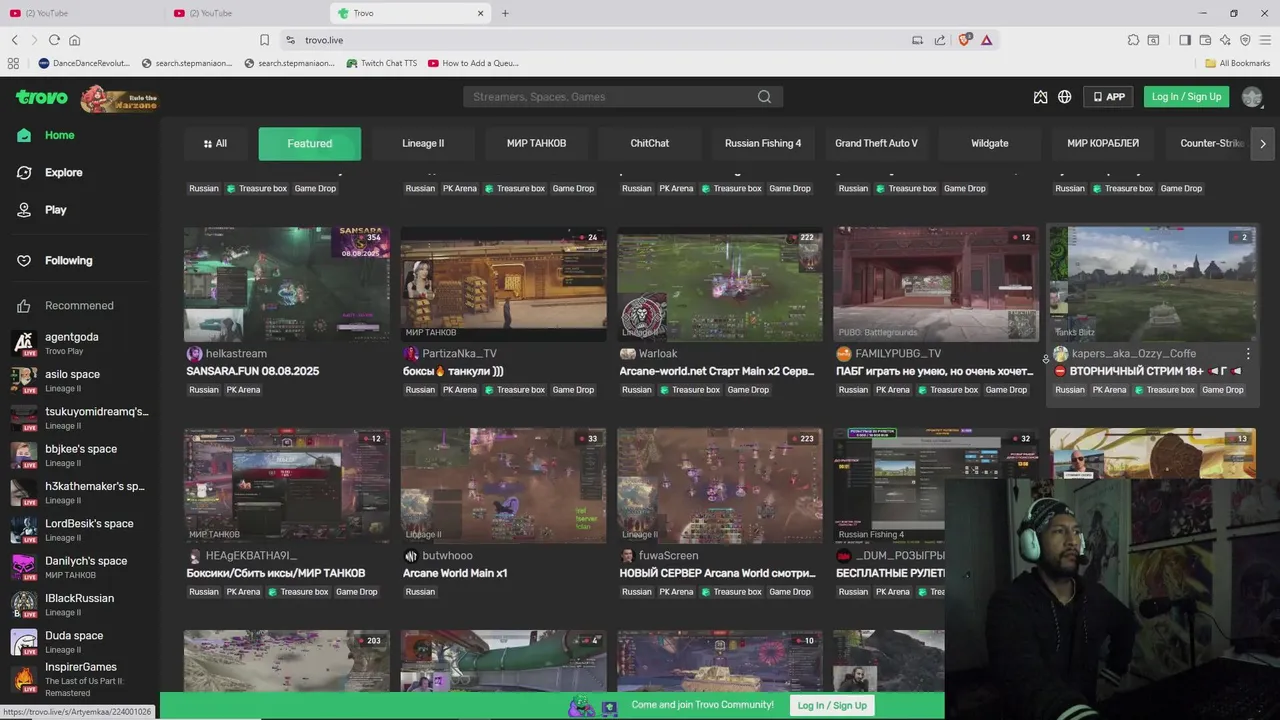The width and height of the screenshot is (1280, 720).
Task: Click the search magnifier icon
Action: point(764,97)
